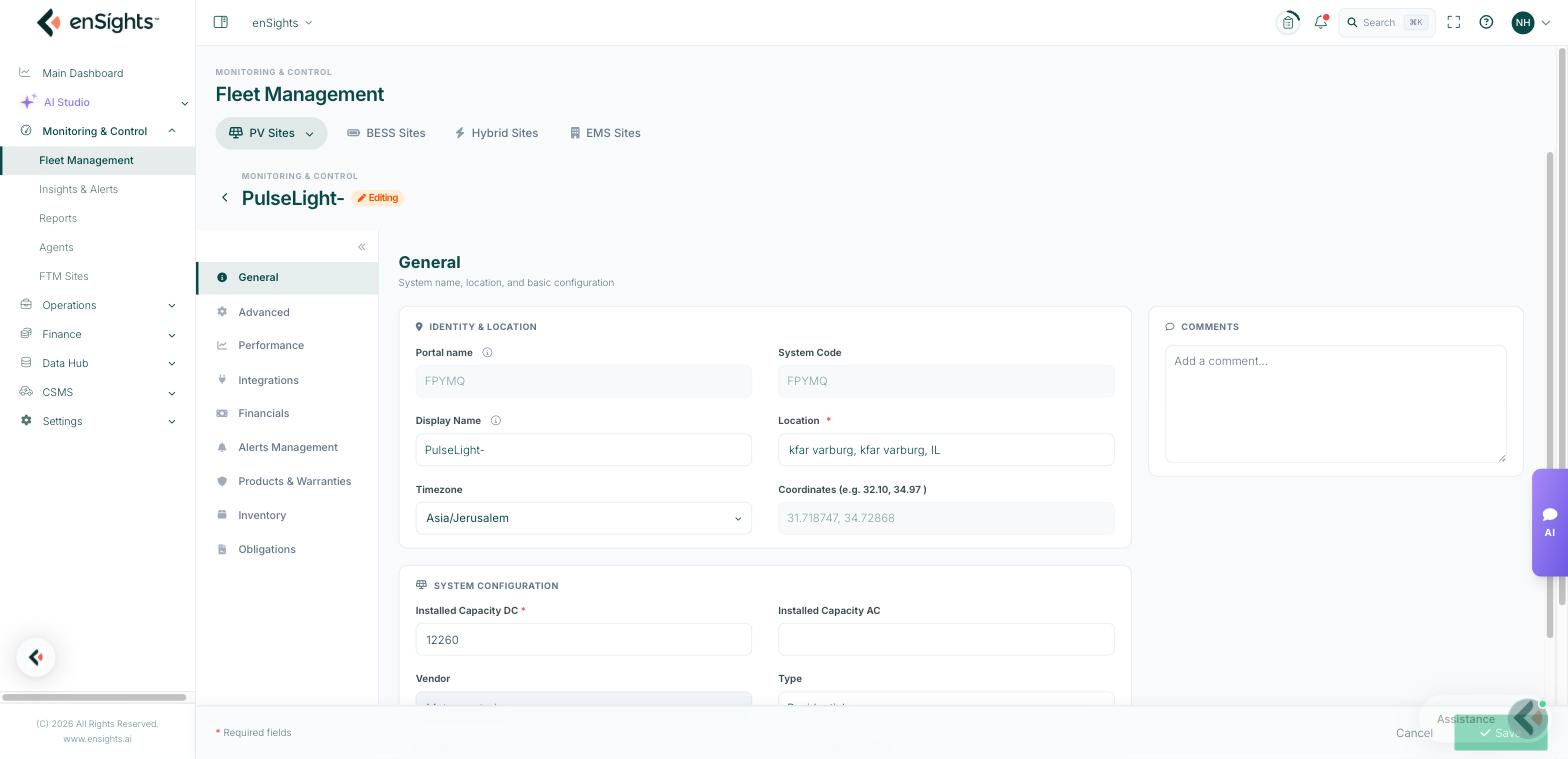Open the Alerts Management section
This screenshot has height=759, width=1568.
pos(288,447)
